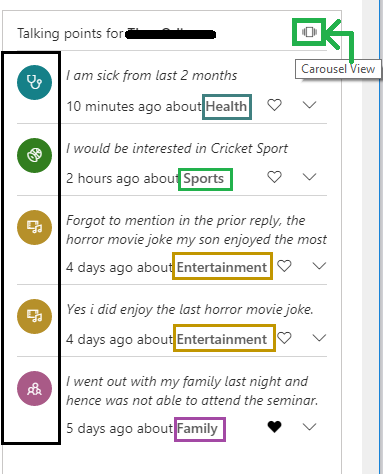Click the pink Family people icon
Image resolution: width=383 pixels, height=474 pixels.
point(34,388)
